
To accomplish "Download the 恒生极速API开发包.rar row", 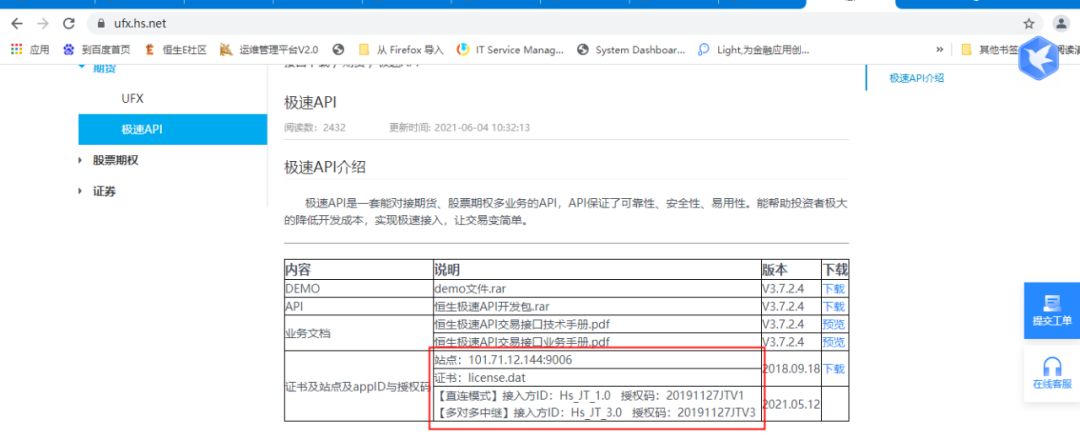I will pos(833,306).
